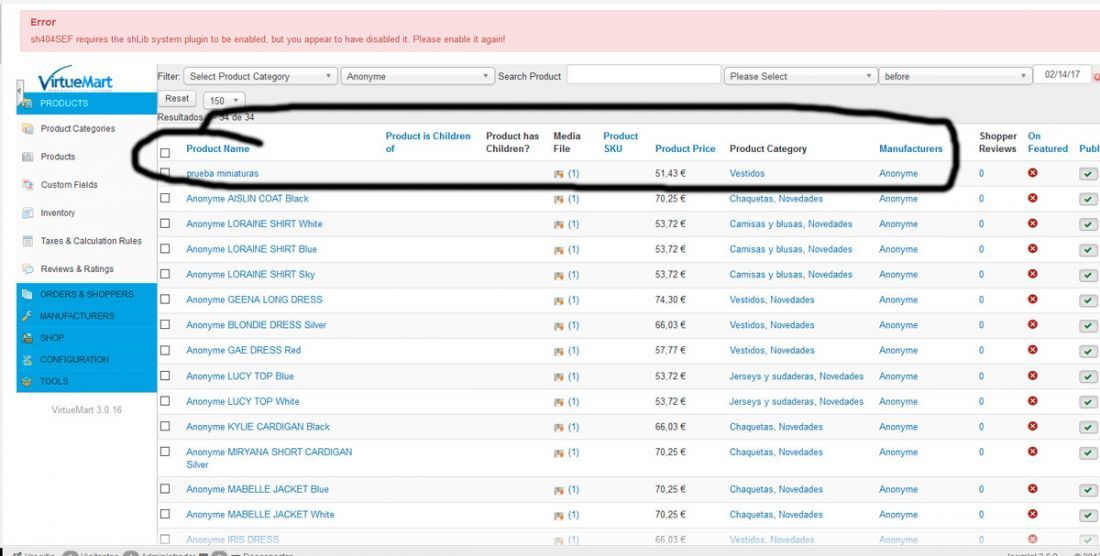Click featured red X for AISLIN COAT Black
The image size is (1100, 556).
click(x=1032, y=198)
